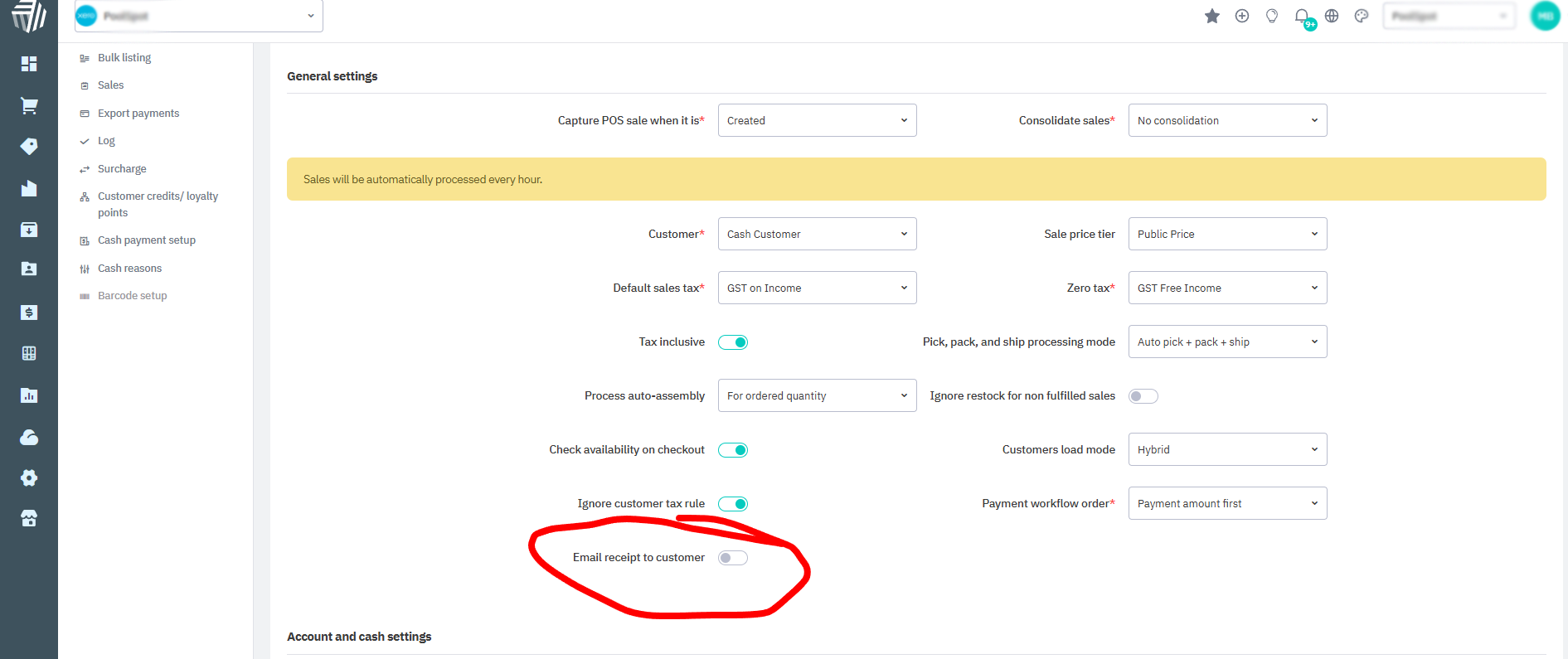Click the lightbulb ideas icon
Image resolution: width=1568 pixels, height=659 pixels.
(x=1272, y=16)
